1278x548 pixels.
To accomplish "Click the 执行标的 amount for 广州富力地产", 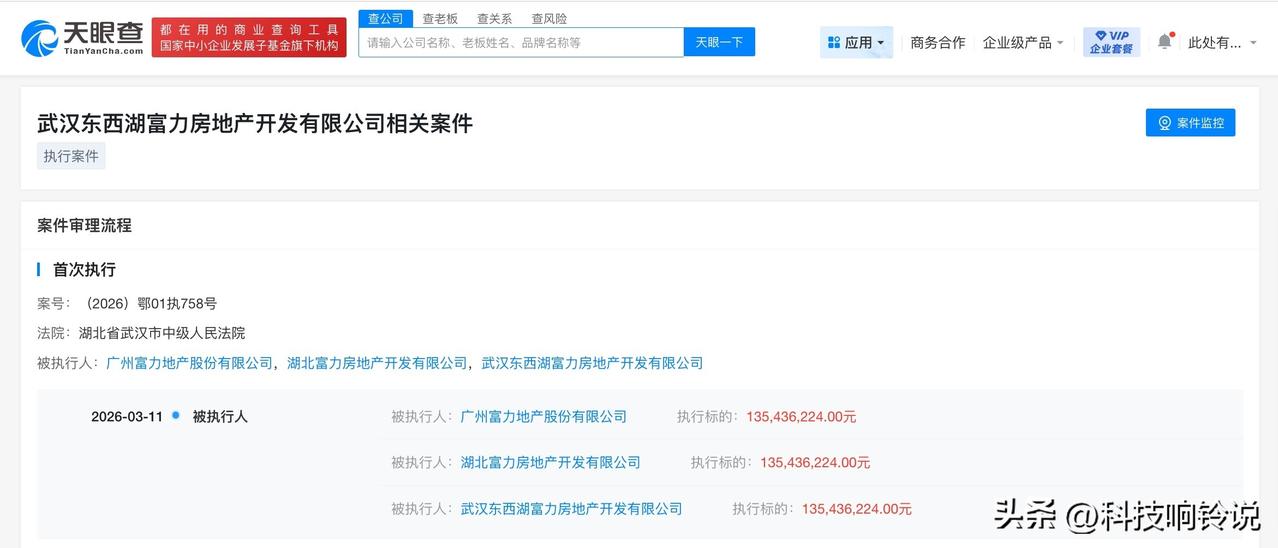I will pos(801,416).
